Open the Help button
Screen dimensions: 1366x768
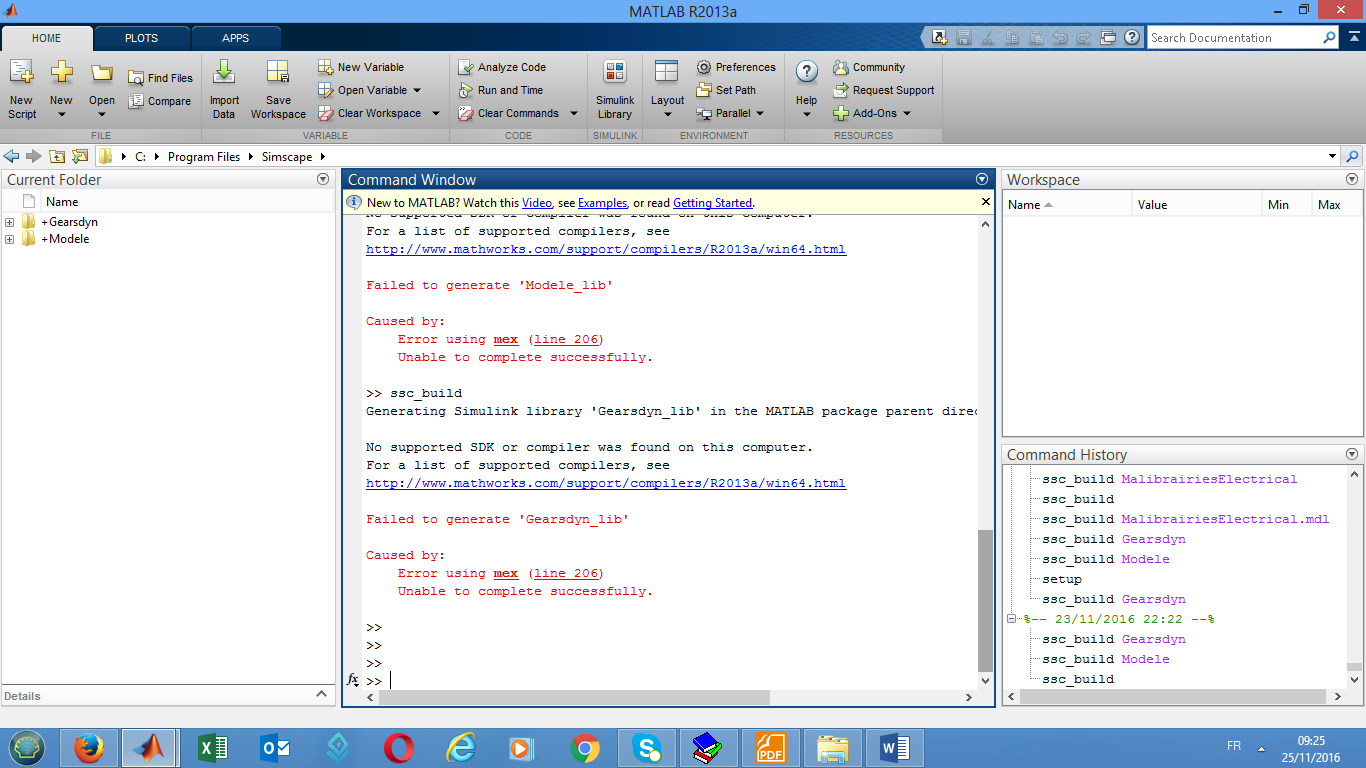pos(806,89)
